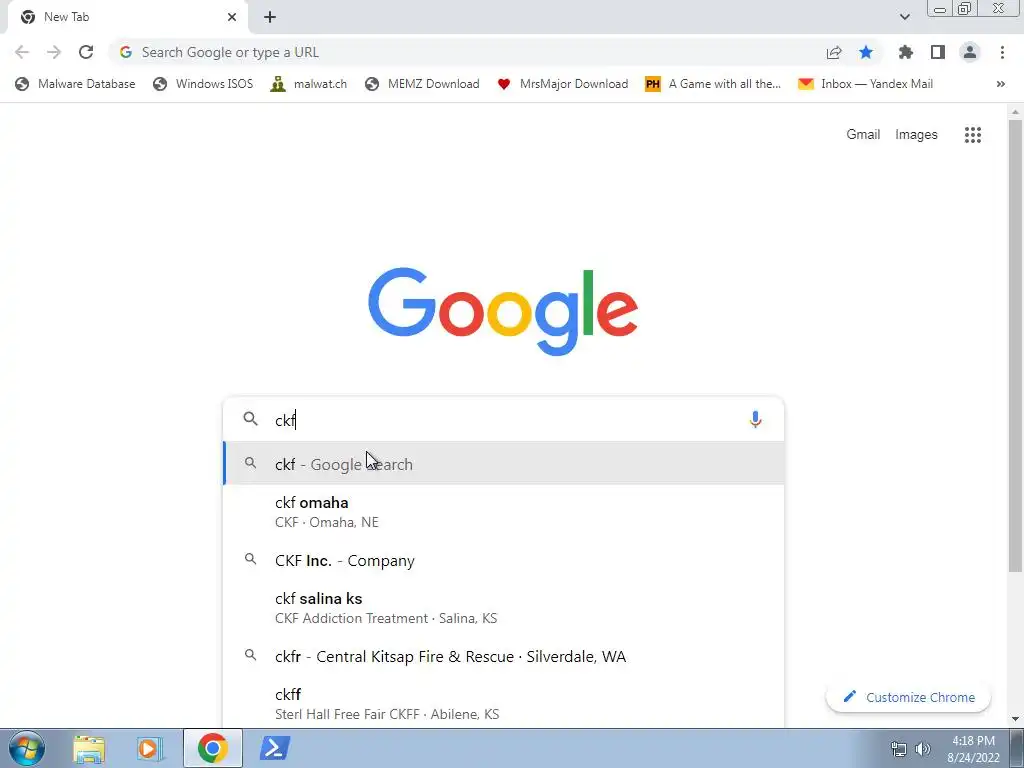The height and width of the screenshot is (768, 1024).
Task: Show more bookmarks with the double chevron
Action: coord(1000,84)
